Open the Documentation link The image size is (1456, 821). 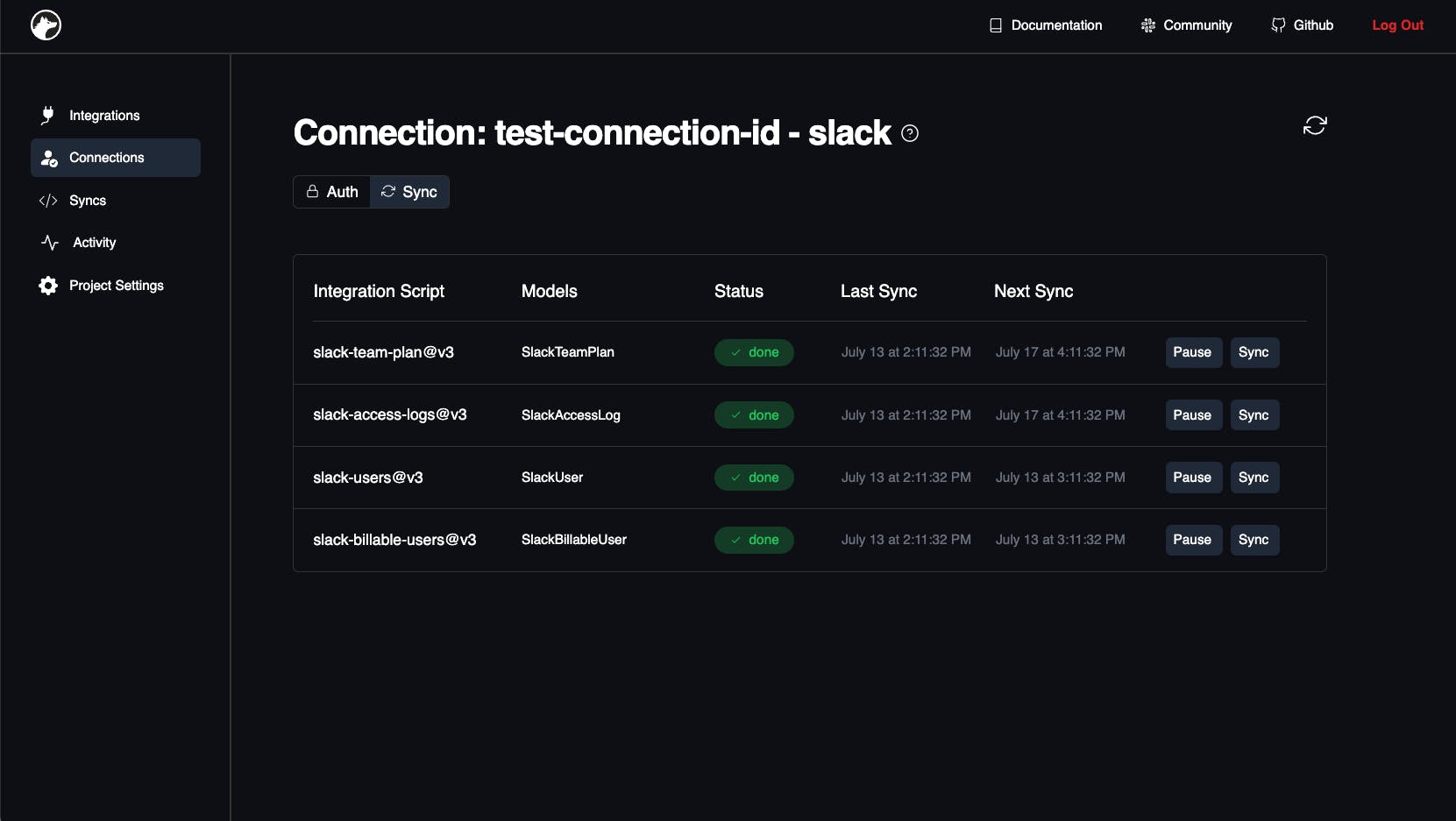point(1046,25)
